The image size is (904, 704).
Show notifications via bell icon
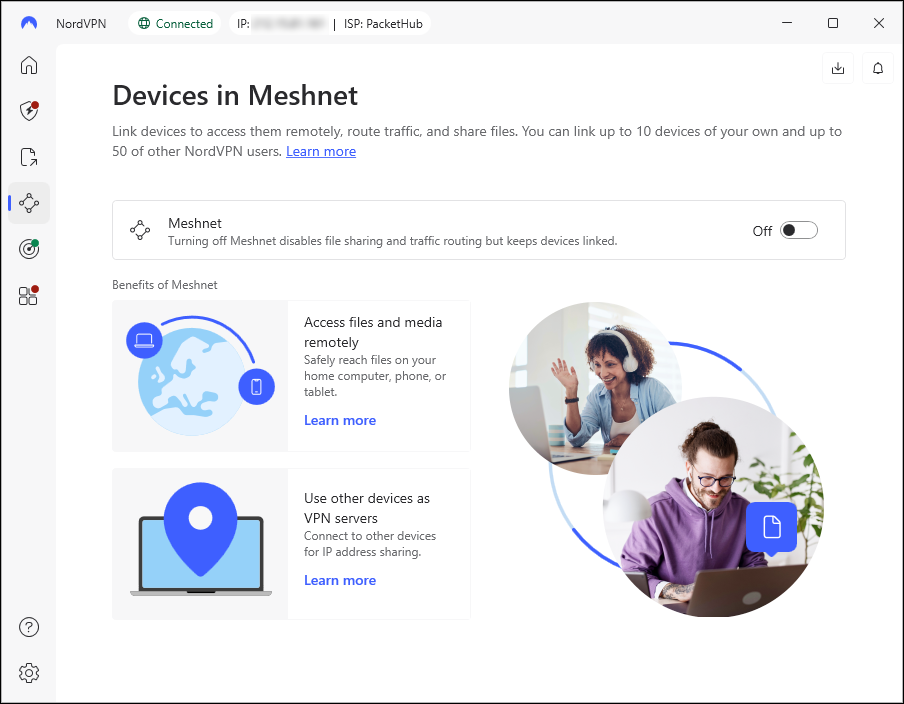(x=878, y=68)
